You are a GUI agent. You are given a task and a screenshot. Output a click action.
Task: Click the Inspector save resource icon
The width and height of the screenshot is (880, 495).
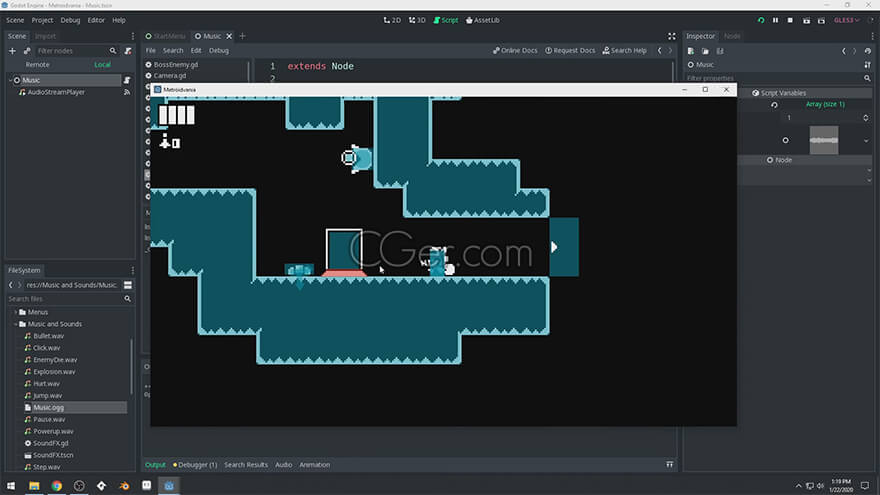click(720, 51)
